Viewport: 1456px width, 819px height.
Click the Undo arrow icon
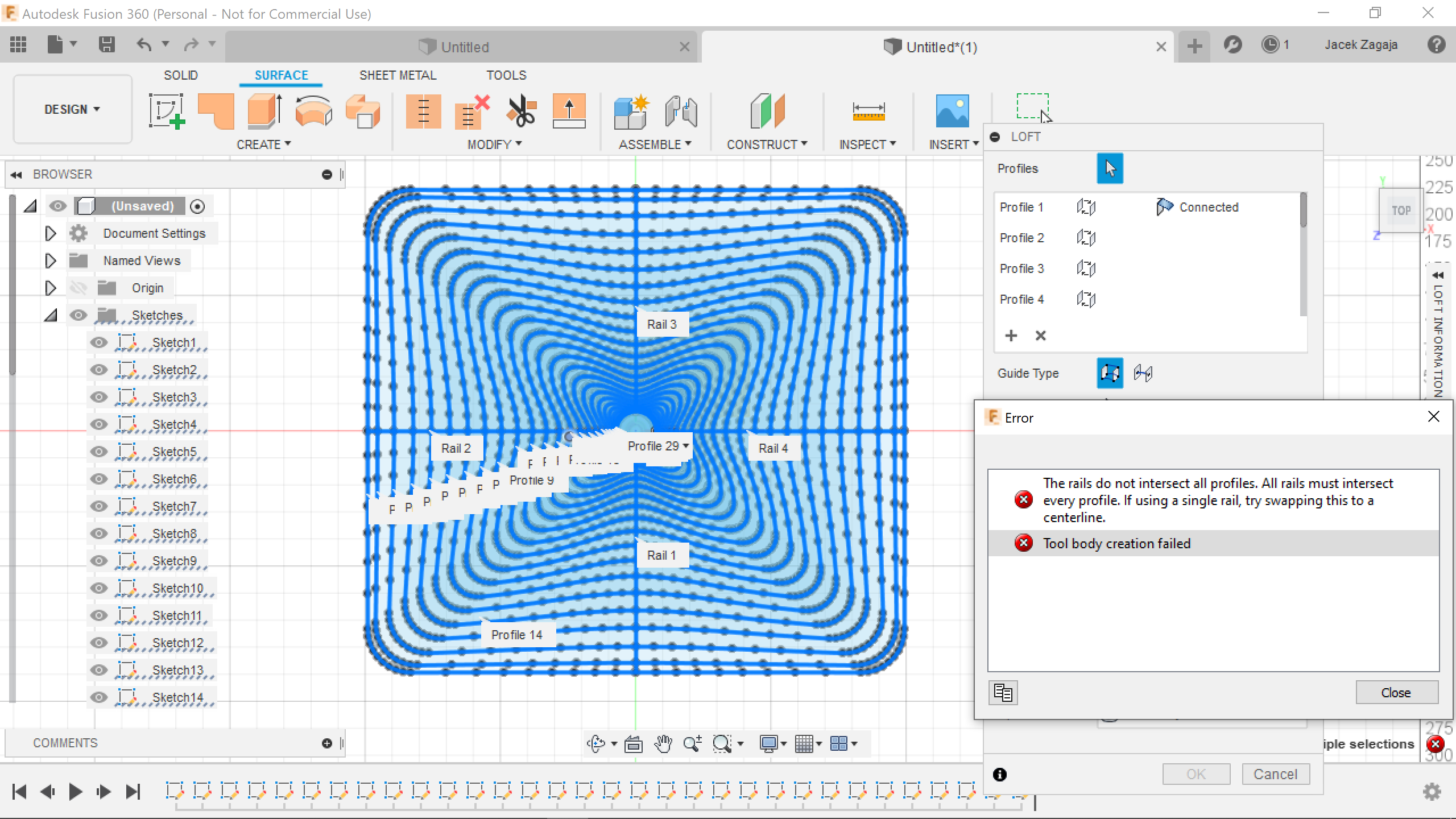coord(144,44)
